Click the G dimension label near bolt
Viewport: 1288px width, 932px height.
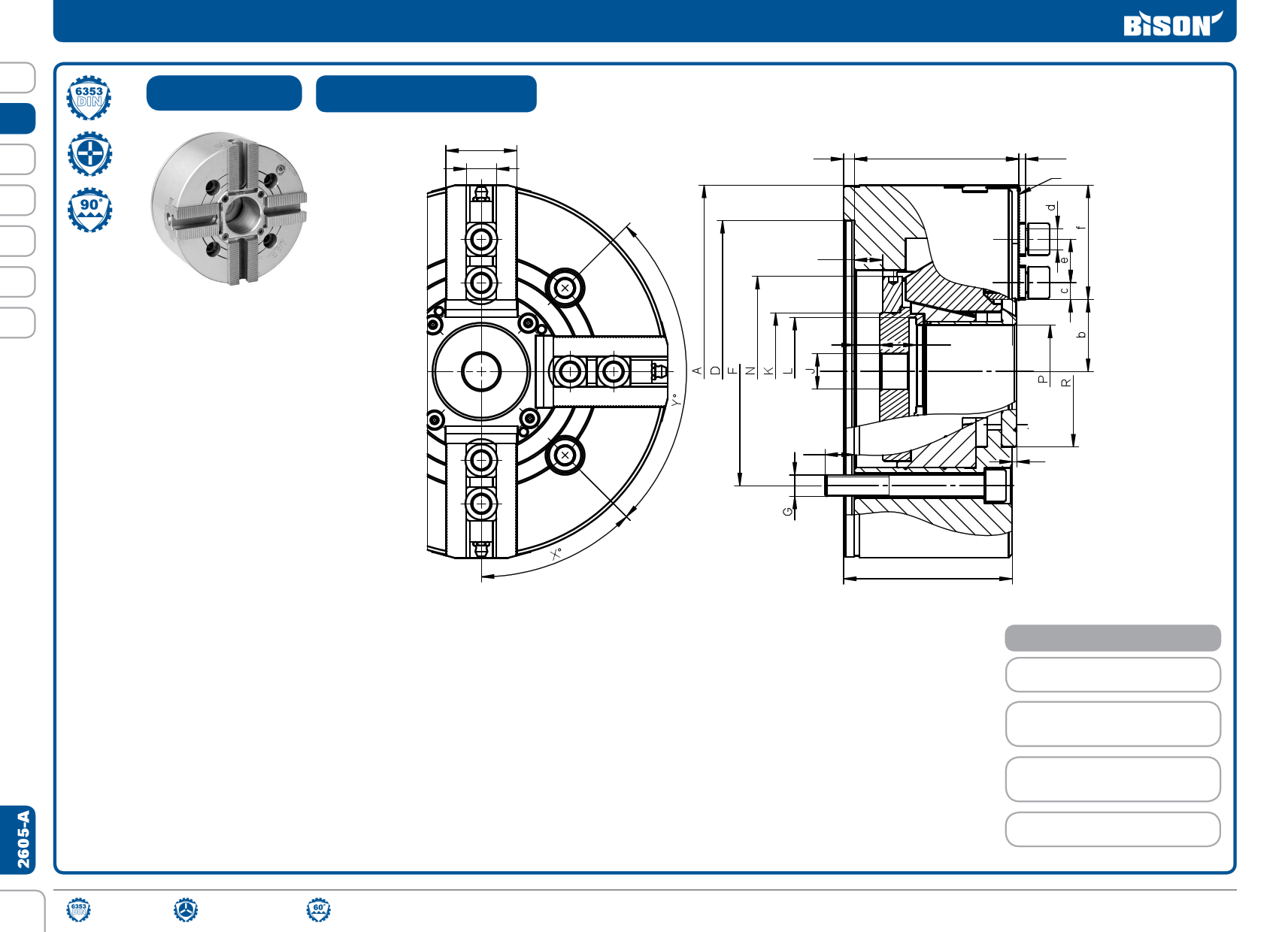(x=787, y=512)
